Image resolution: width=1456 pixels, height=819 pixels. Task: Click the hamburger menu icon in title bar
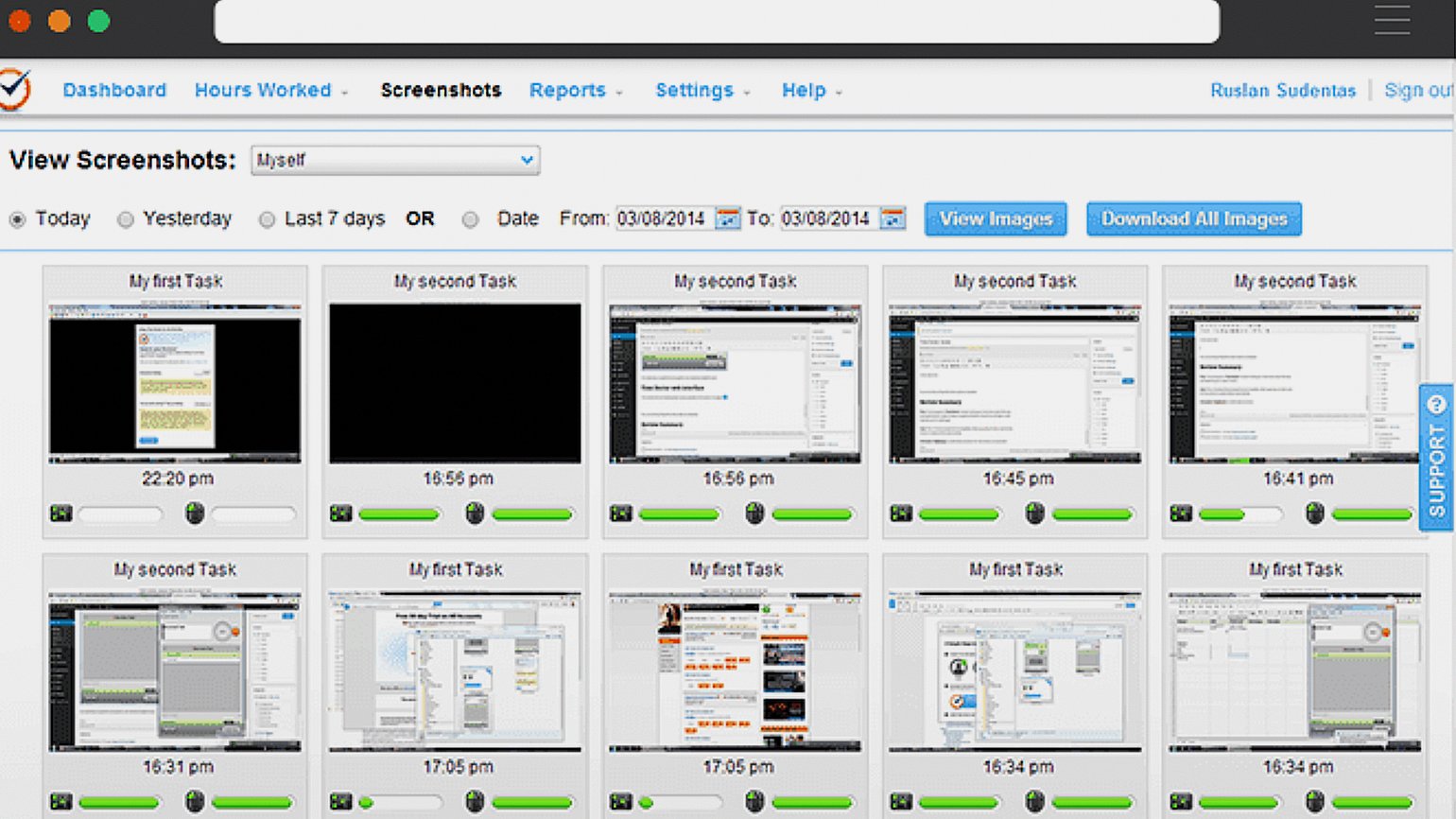pos(1392,20)
